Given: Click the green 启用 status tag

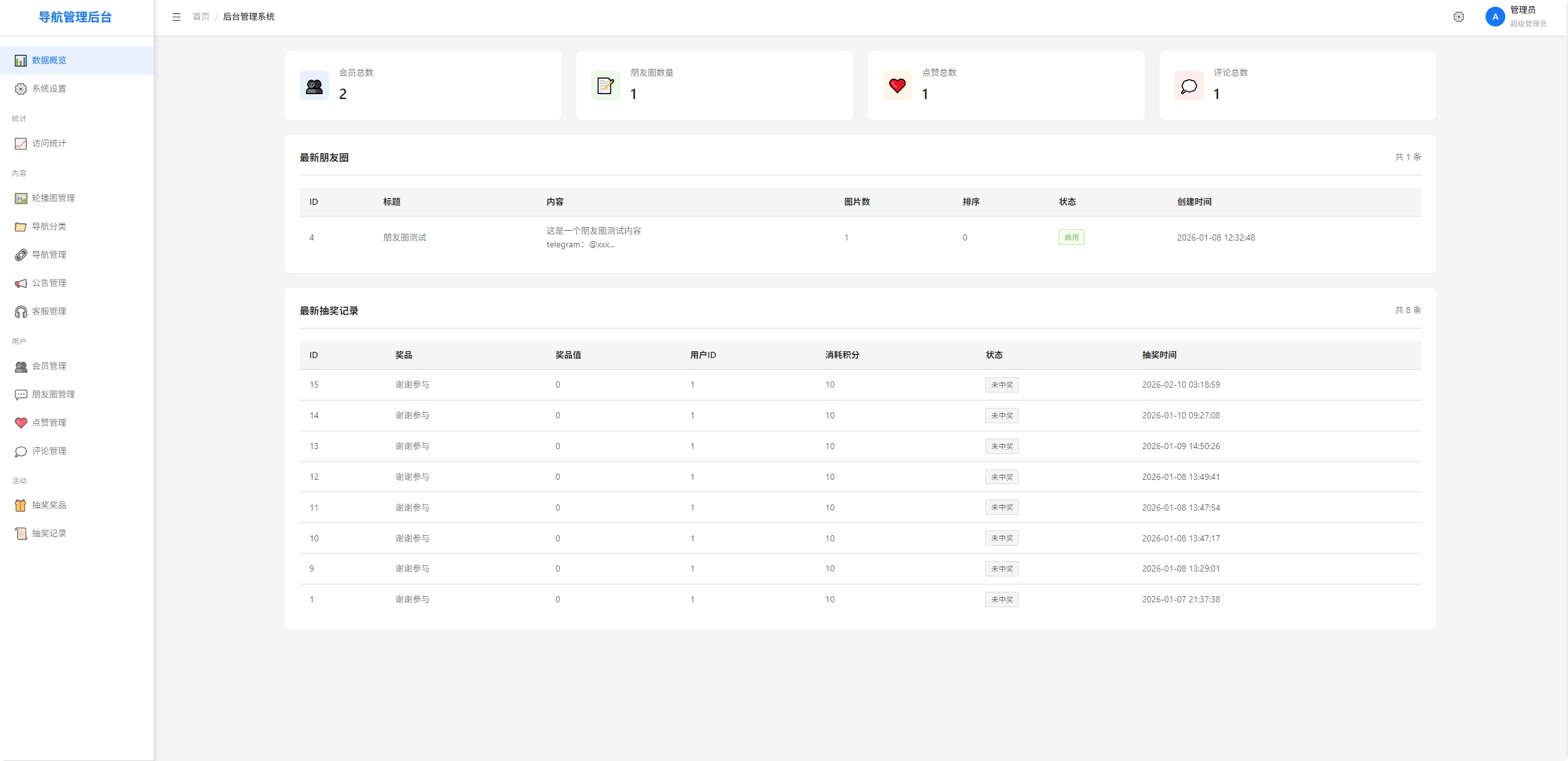Looking at the screenshot, I should pos(1071,237).
